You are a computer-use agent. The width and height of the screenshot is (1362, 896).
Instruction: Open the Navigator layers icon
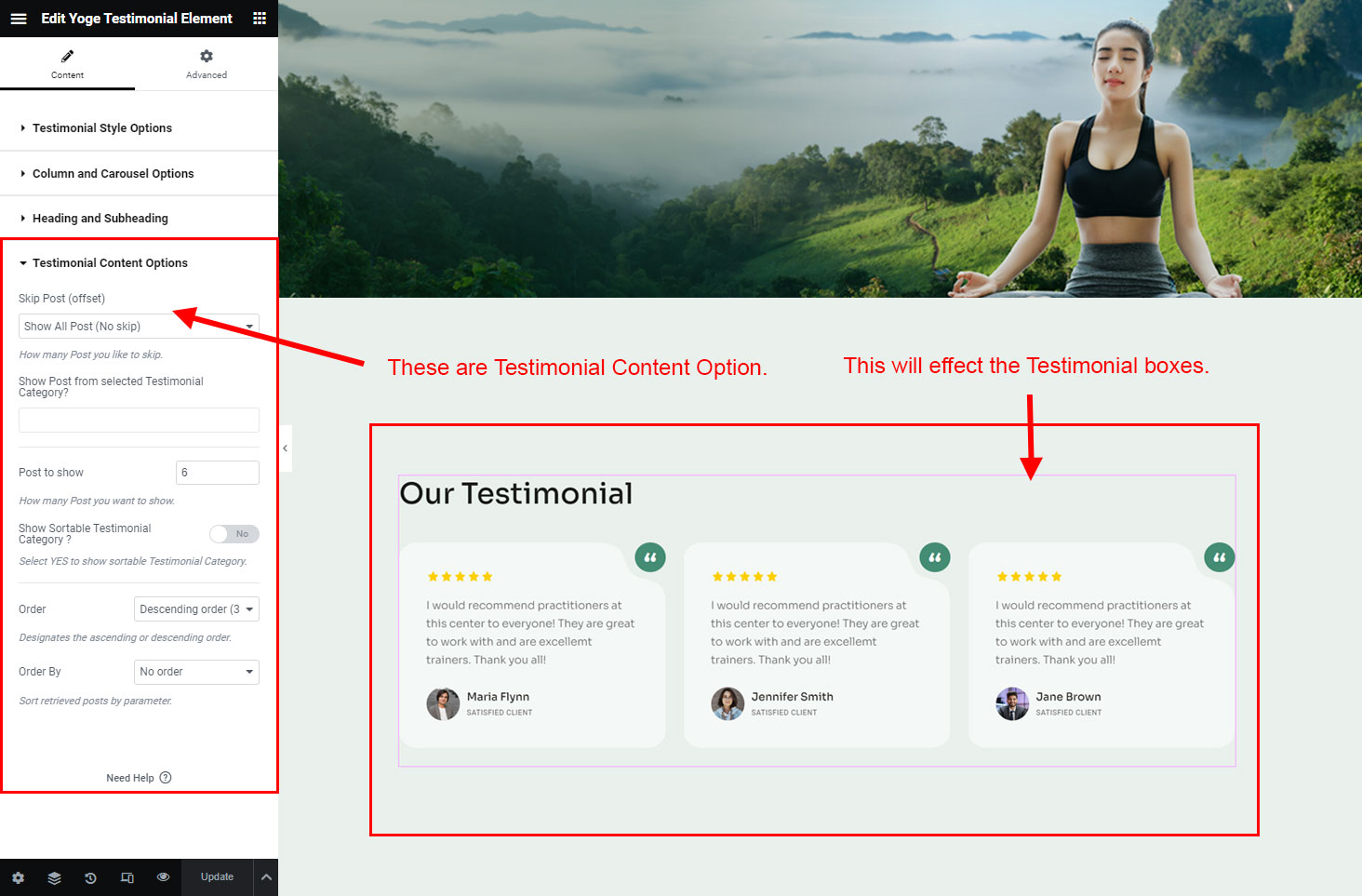point(54,877)
